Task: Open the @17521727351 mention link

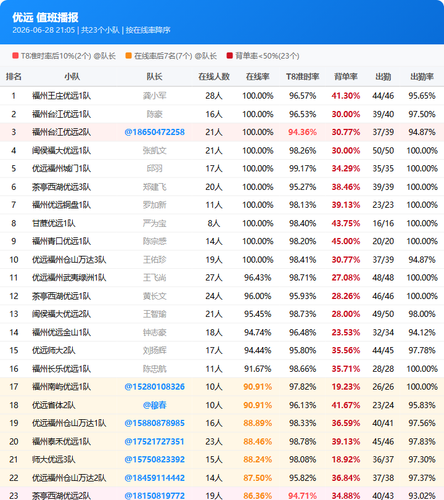Action: point(154,442)
